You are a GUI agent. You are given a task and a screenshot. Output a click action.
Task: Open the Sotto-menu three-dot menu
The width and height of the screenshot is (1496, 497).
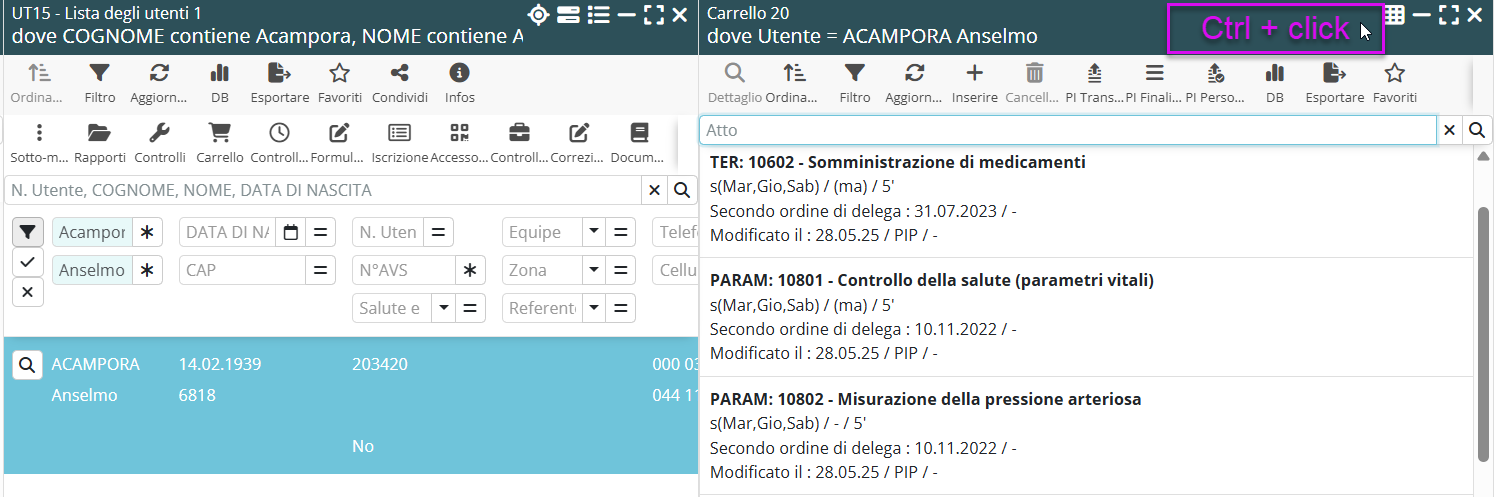click(39, 141)
